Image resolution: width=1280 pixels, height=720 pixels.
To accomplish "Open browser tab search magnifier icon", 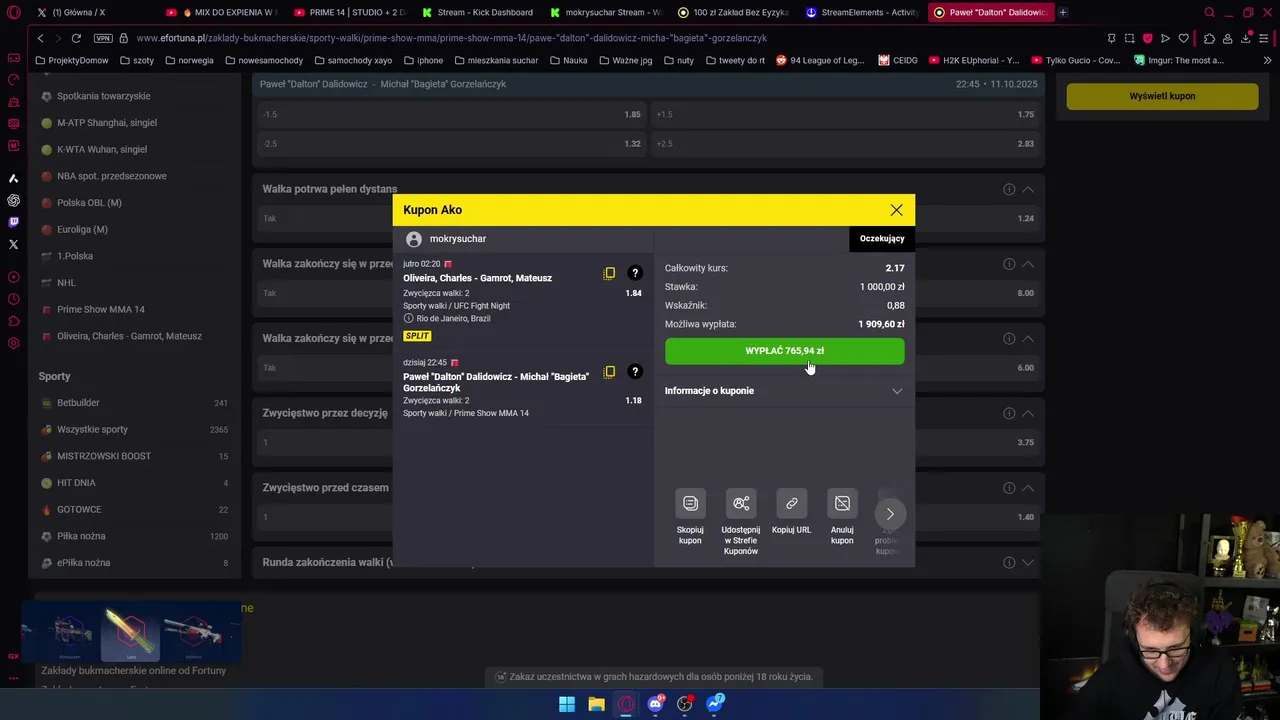I will [x=1209, y=13].
